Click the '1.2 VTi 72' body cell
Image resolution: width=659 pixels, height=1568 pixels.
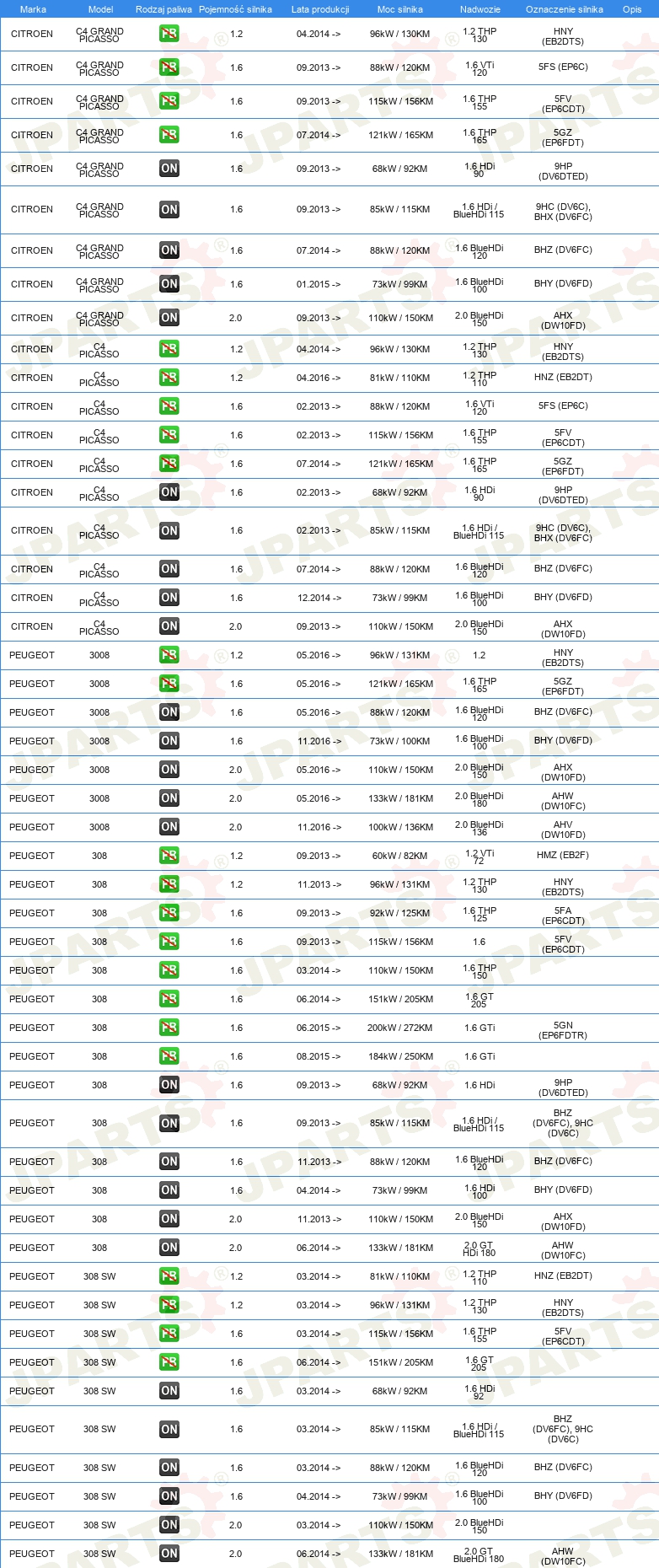pyautogui.click(x=480, y=856)
